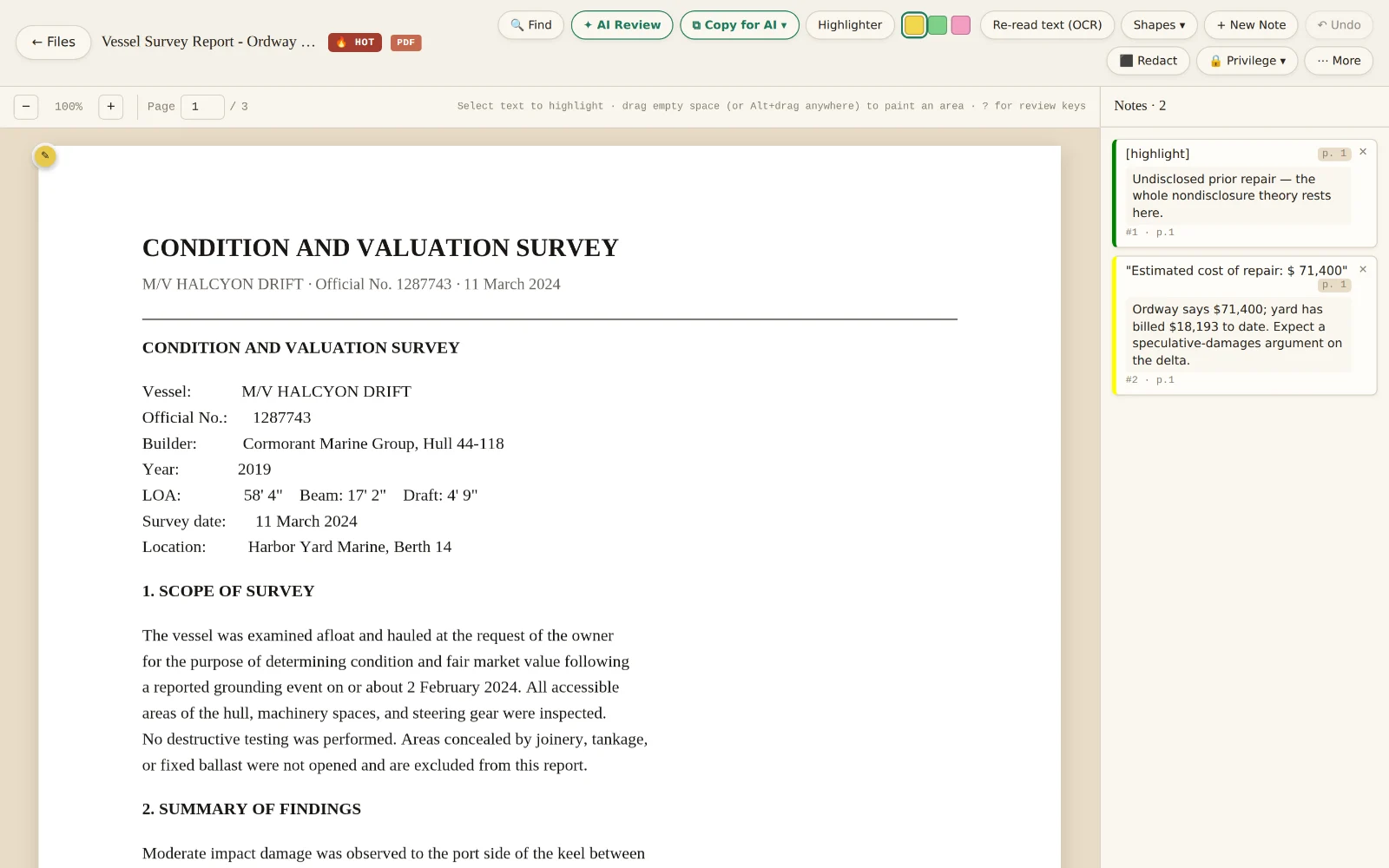Viewport: 1389px width, 868px height.
Task: Click the 100% zoom level
Action: (x=69, y=107)
